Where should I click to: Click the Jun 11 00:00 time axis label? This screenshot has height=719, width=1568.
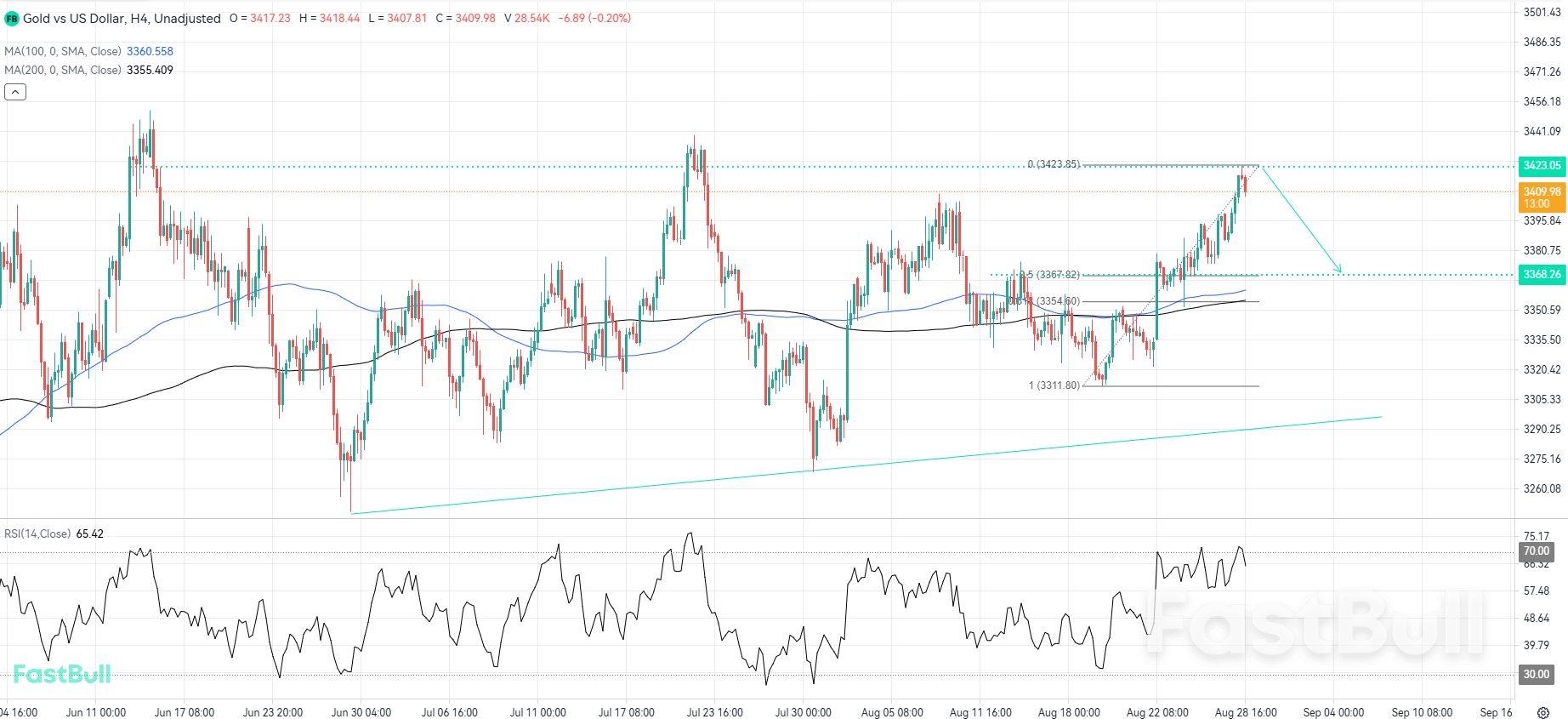click(x=96, y=713)
